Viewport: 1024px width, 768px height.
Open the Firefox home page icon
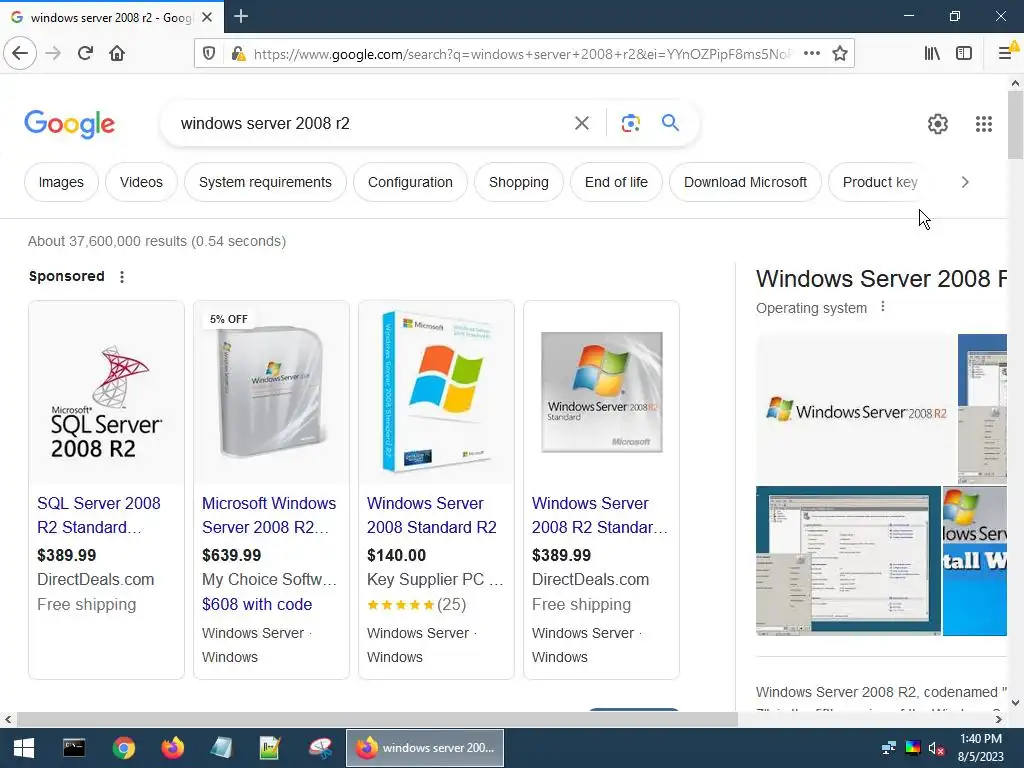coord(117,54)
